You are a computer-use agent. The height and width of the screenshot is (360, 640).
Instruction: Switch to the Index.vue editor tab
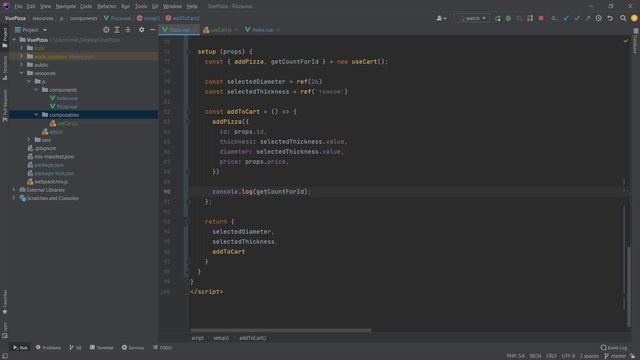point(262,30)
